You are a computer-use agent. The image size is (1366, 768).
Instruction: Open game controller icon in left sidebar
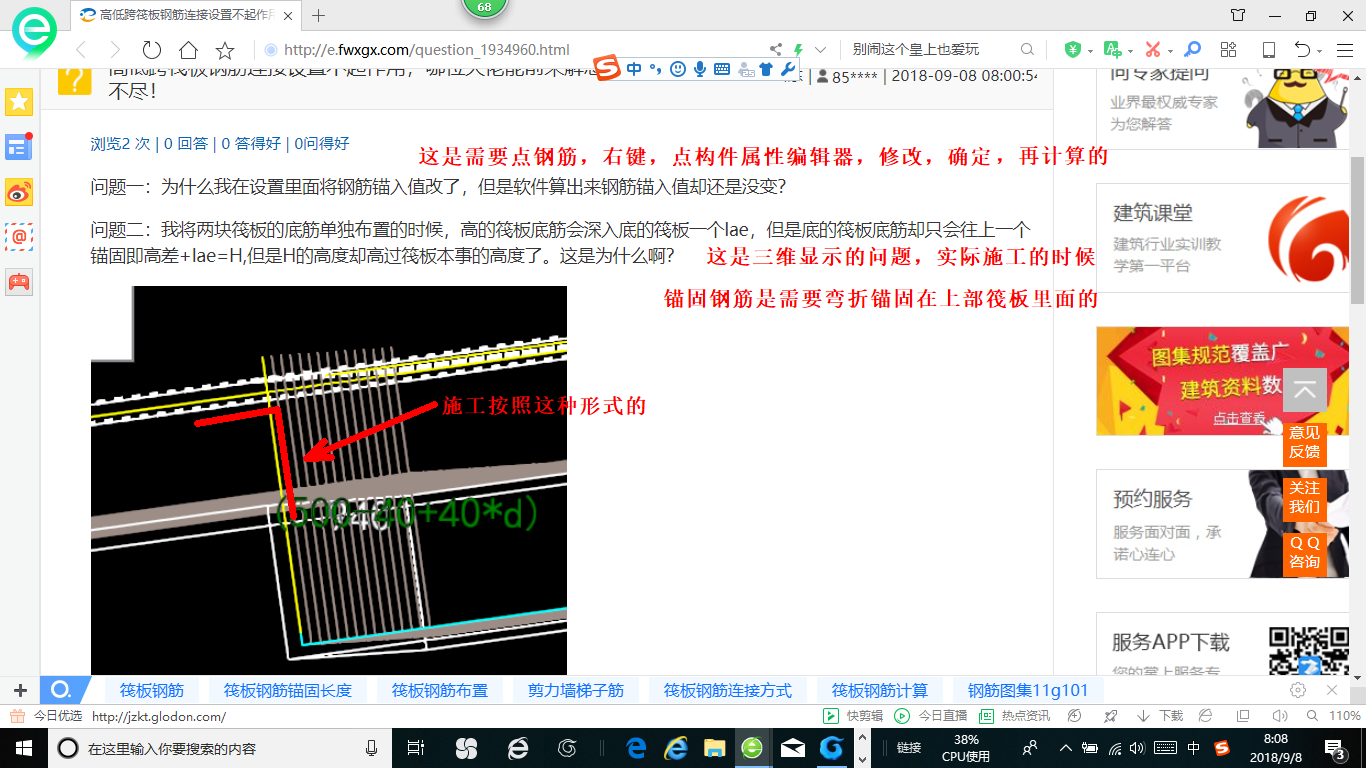[19, 282]
